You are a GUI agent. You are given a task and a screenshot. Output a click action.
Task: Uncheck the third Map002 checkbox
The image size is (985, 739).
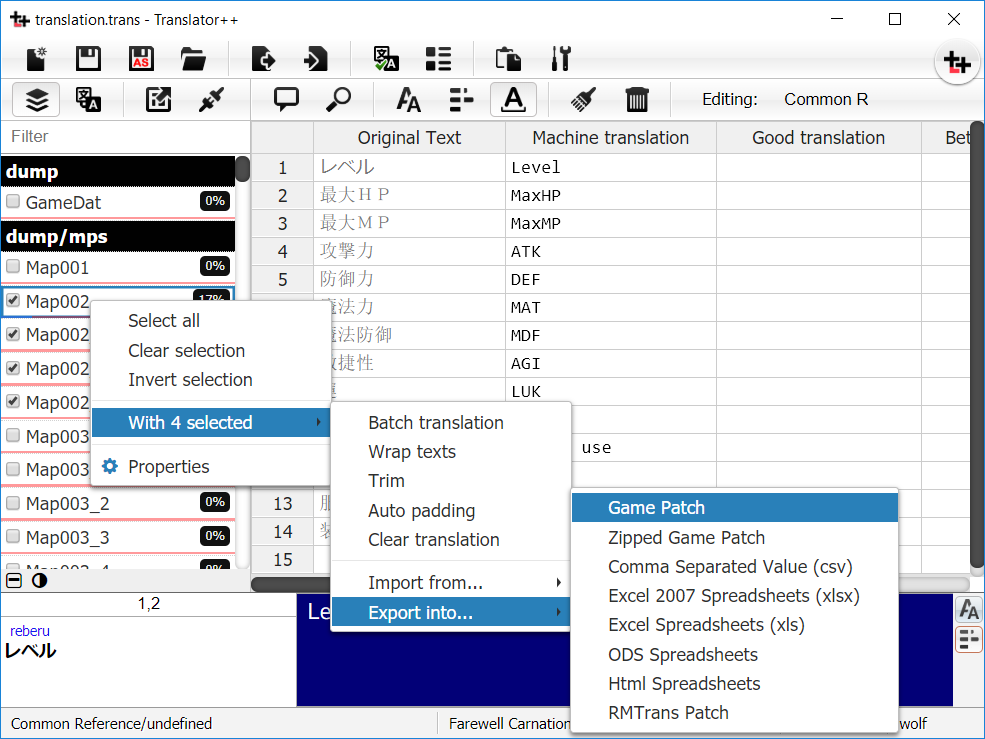click(x=13, y=368)
